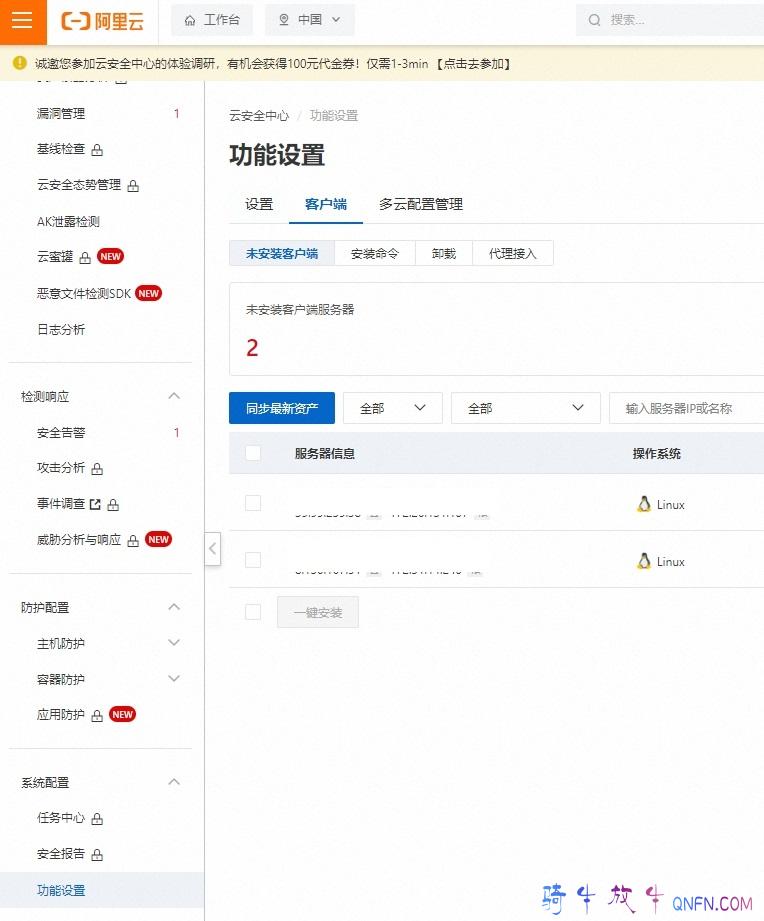Open the 点击去参加 survey link
The width and height of the screenshot is (764, 921).
[475, 64]
